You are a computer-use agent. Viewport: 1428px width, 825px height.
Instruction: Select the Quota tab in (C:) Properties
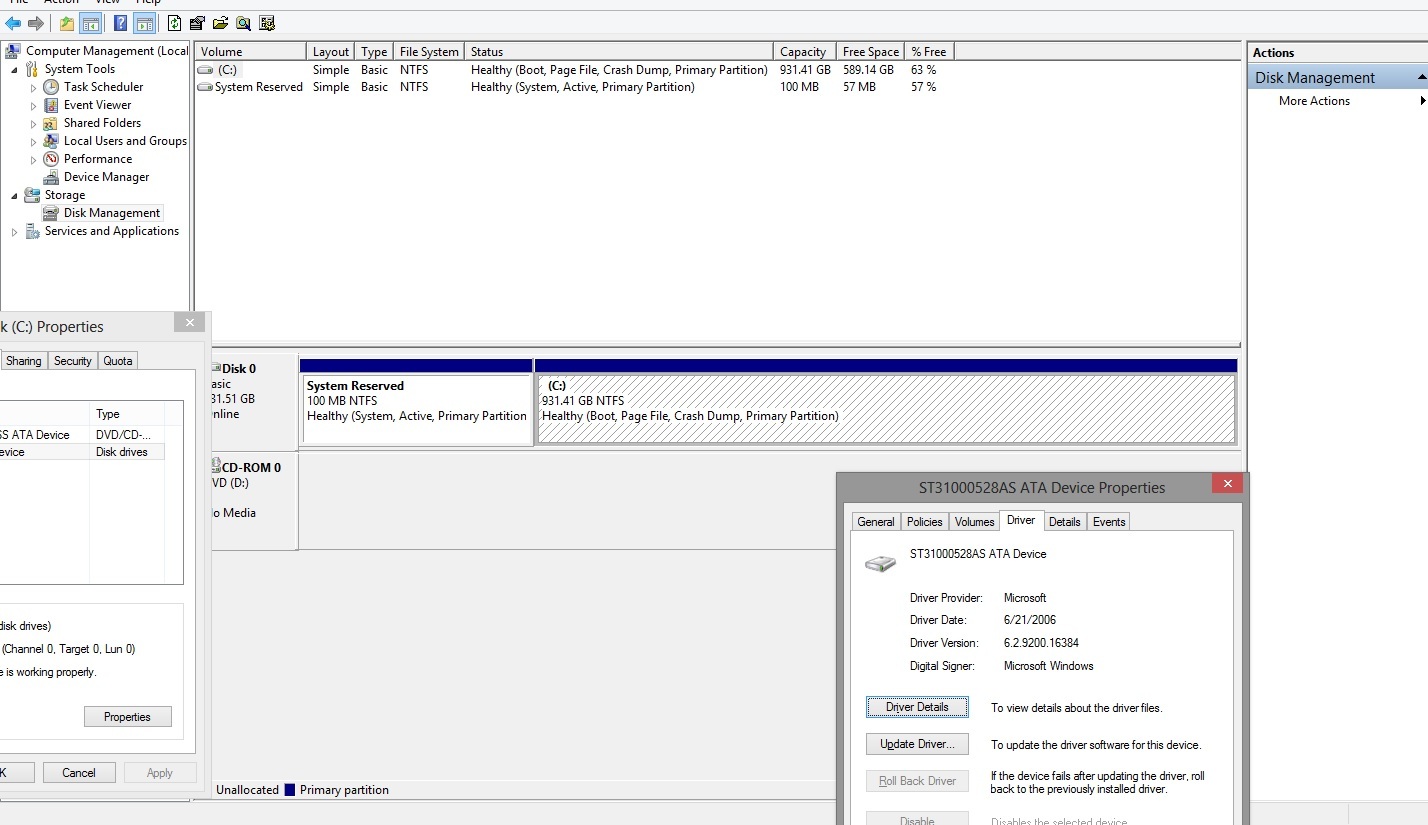pyautogui.click(x=118, y=361)
